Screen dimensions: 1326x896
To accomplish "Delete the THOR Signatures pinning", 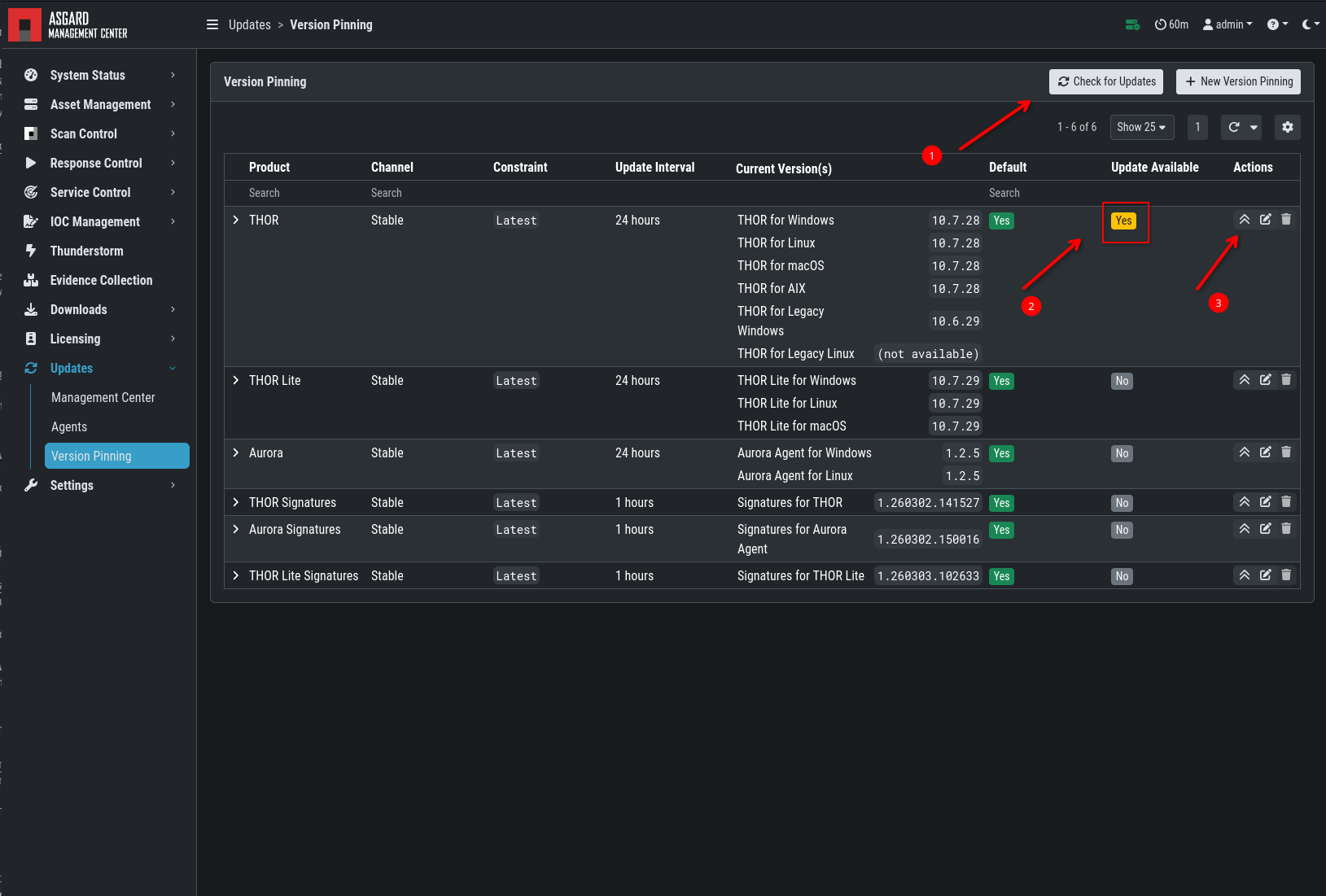I will 1286,501.
